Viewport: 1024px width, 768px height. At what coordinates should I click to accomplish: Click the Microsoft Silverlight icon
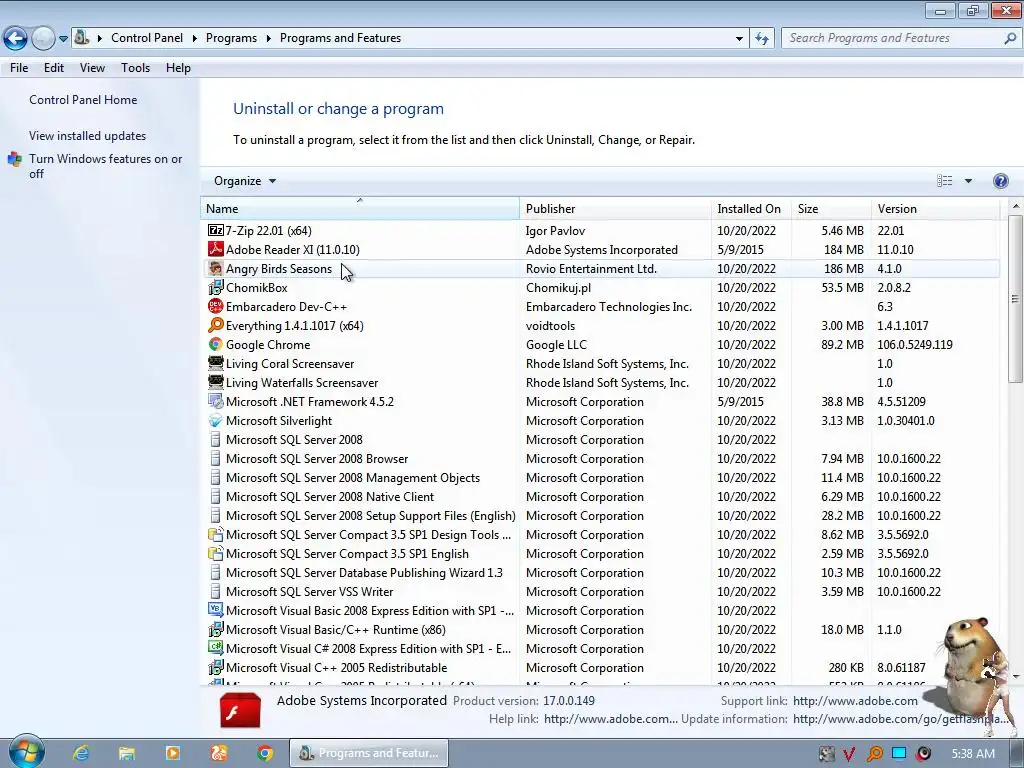click(216, 421)
